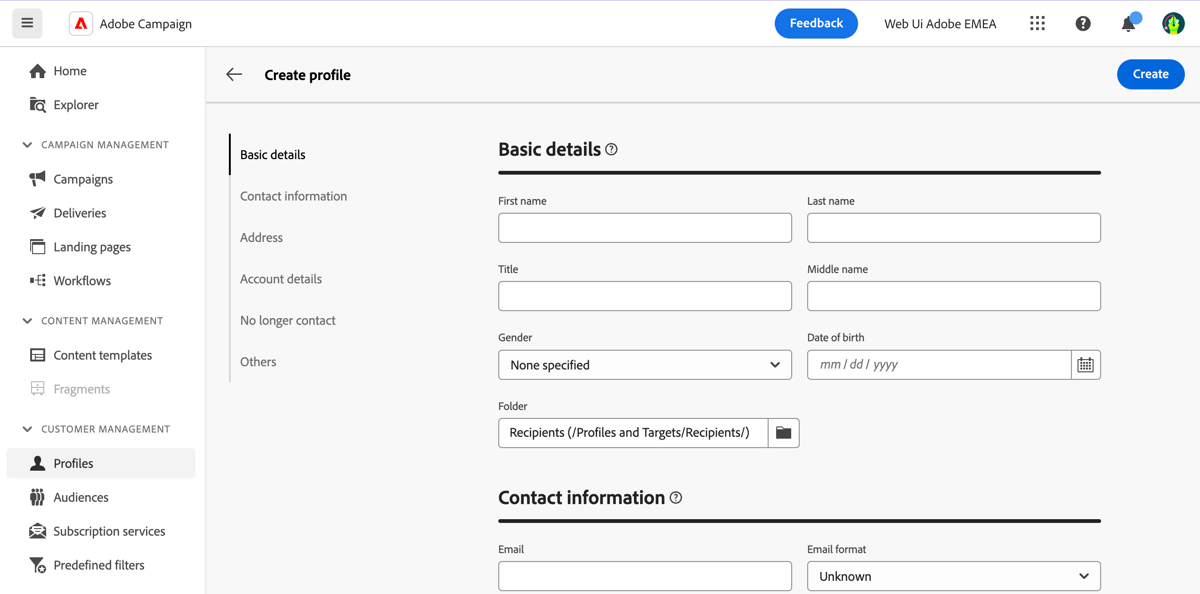Open the Email format dropdown
This screenshot has height=594, width=1200.
[952, 576]
